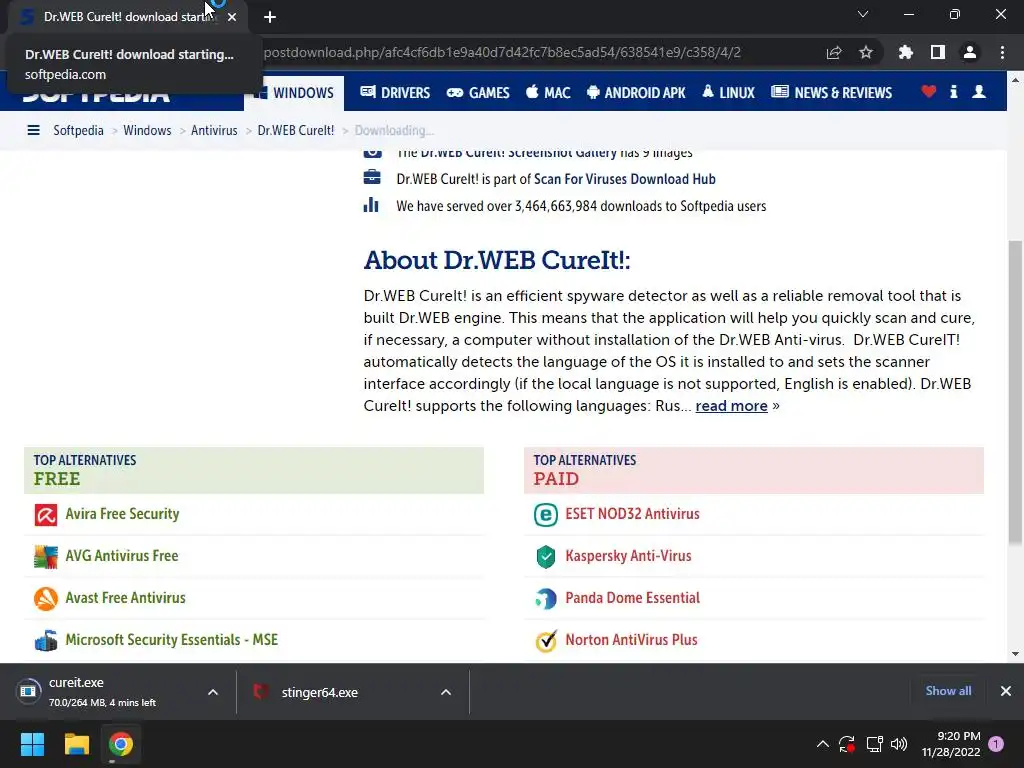Click the stinger64.exe download item
Image resolution: width=1024 pixels, height=768 pixels.
[x=319, y=692]
